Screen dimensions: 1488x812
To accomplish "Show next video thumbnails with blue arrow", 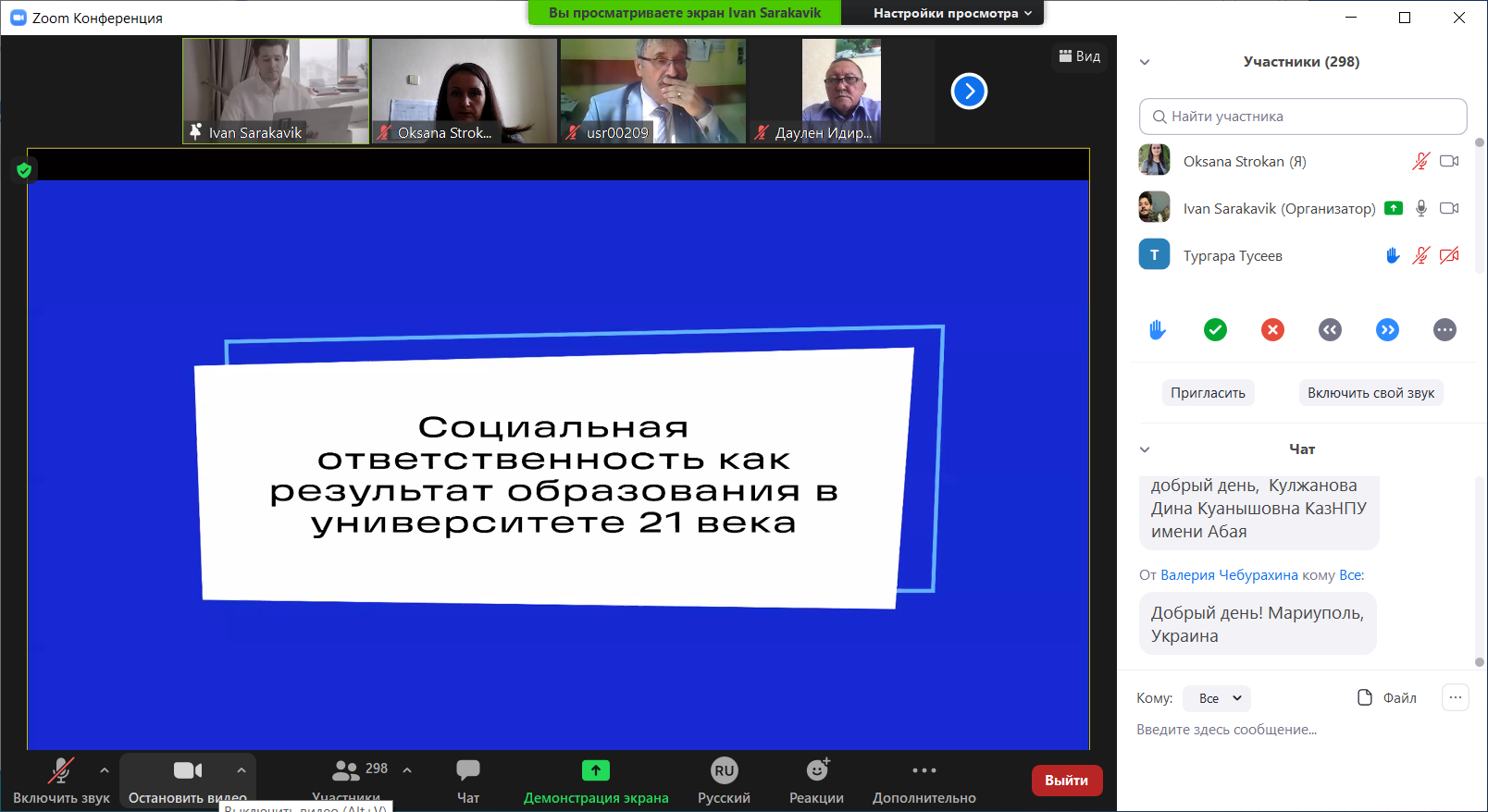I will pos(970,91).
